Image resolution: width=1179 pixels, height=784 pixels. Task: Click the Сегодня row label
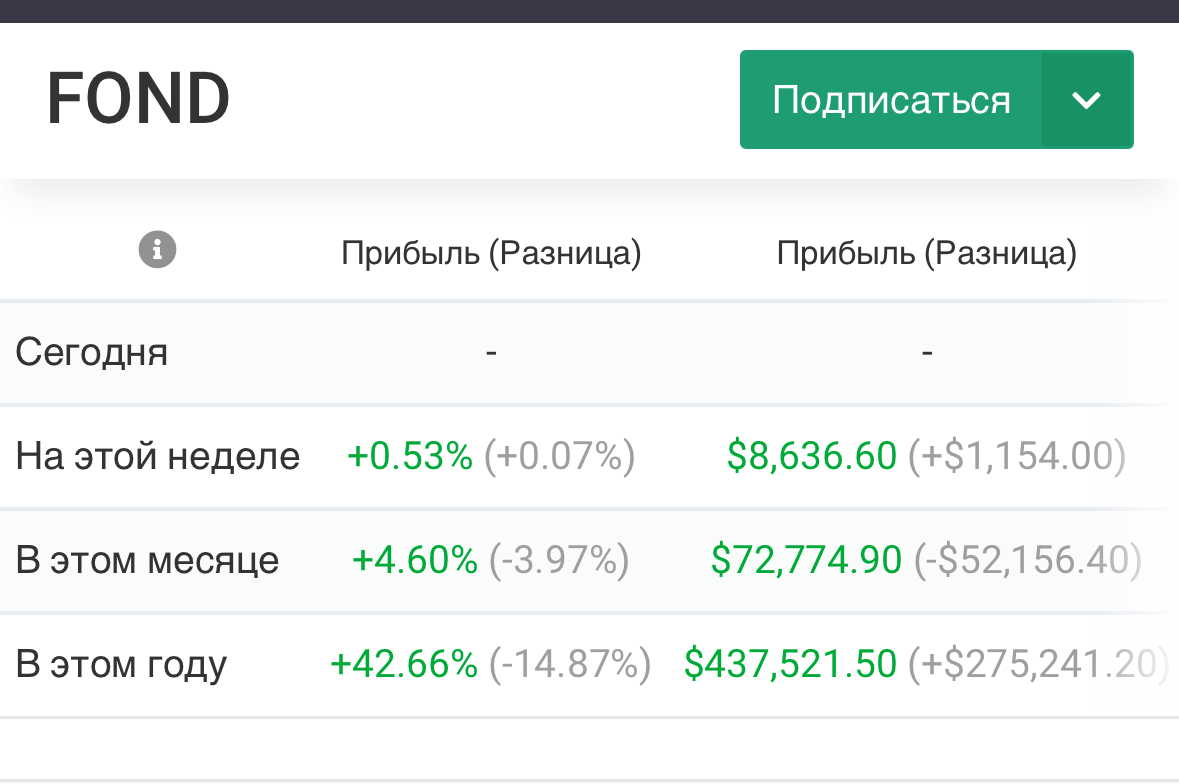pyautogui.click(x=92, y=352)
